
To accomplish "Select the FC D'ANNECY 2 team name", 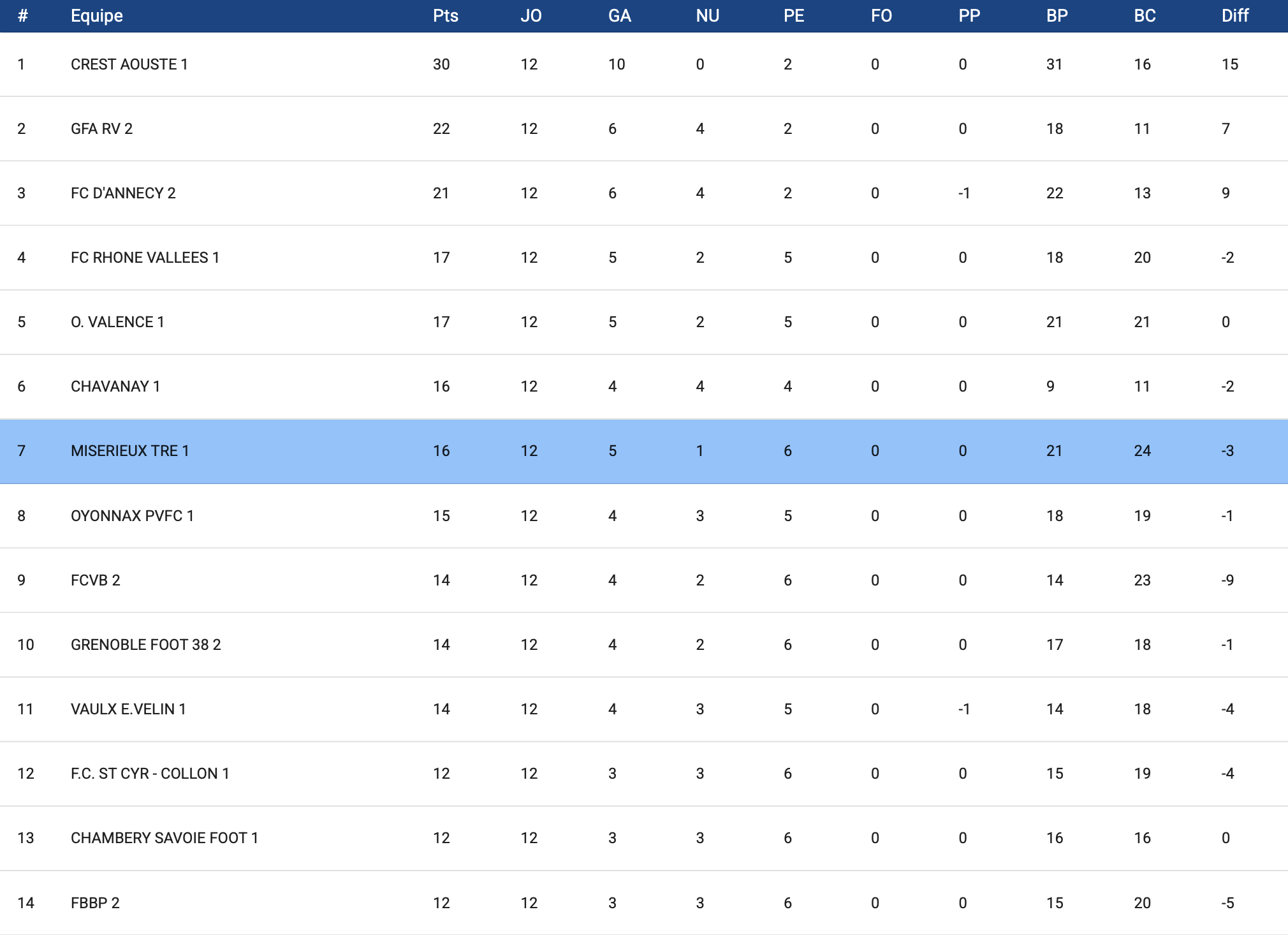I will (x=123, y=193).
